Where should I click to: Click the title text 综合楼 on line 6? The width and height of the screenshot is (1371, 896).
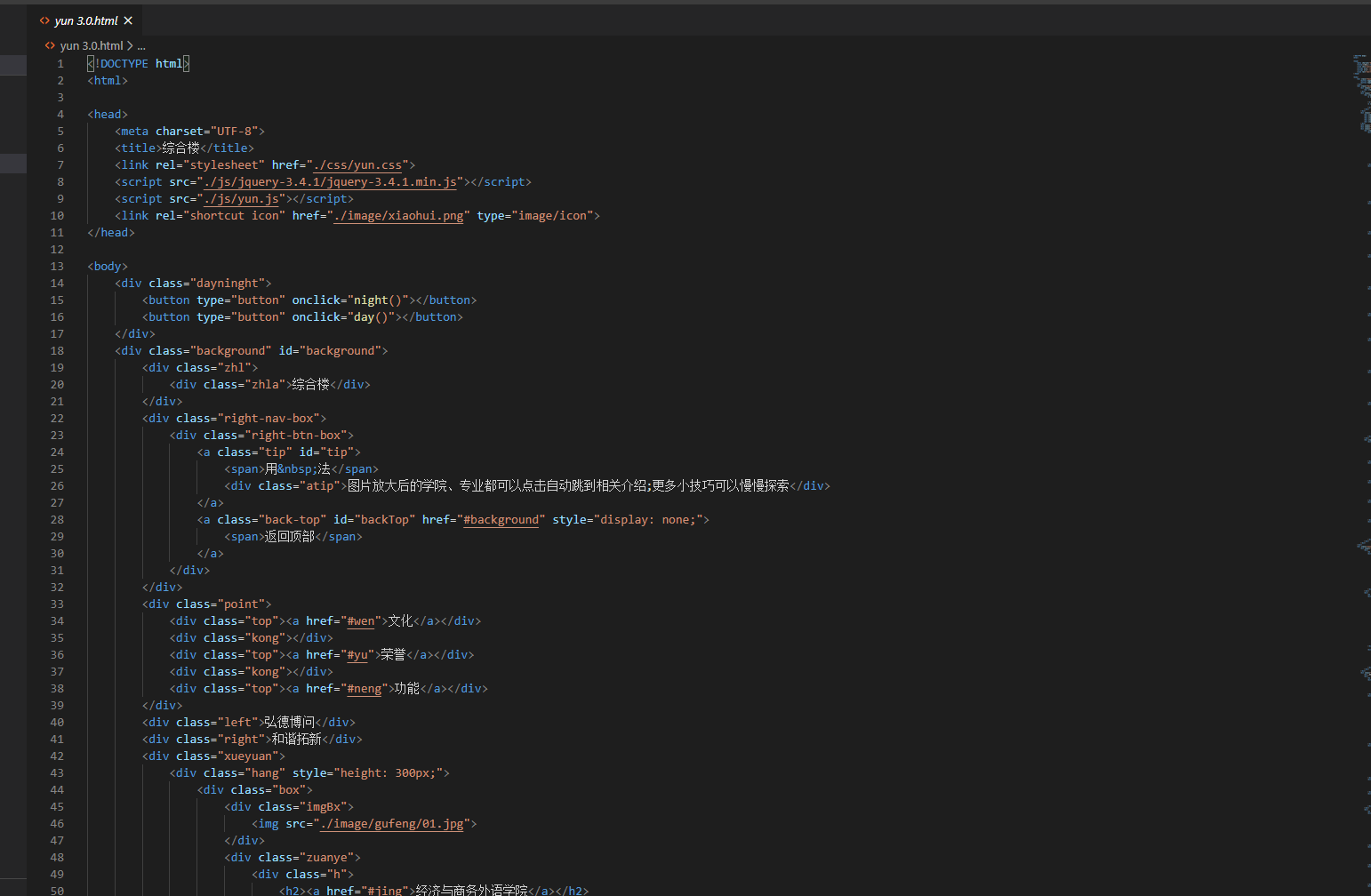180,148
